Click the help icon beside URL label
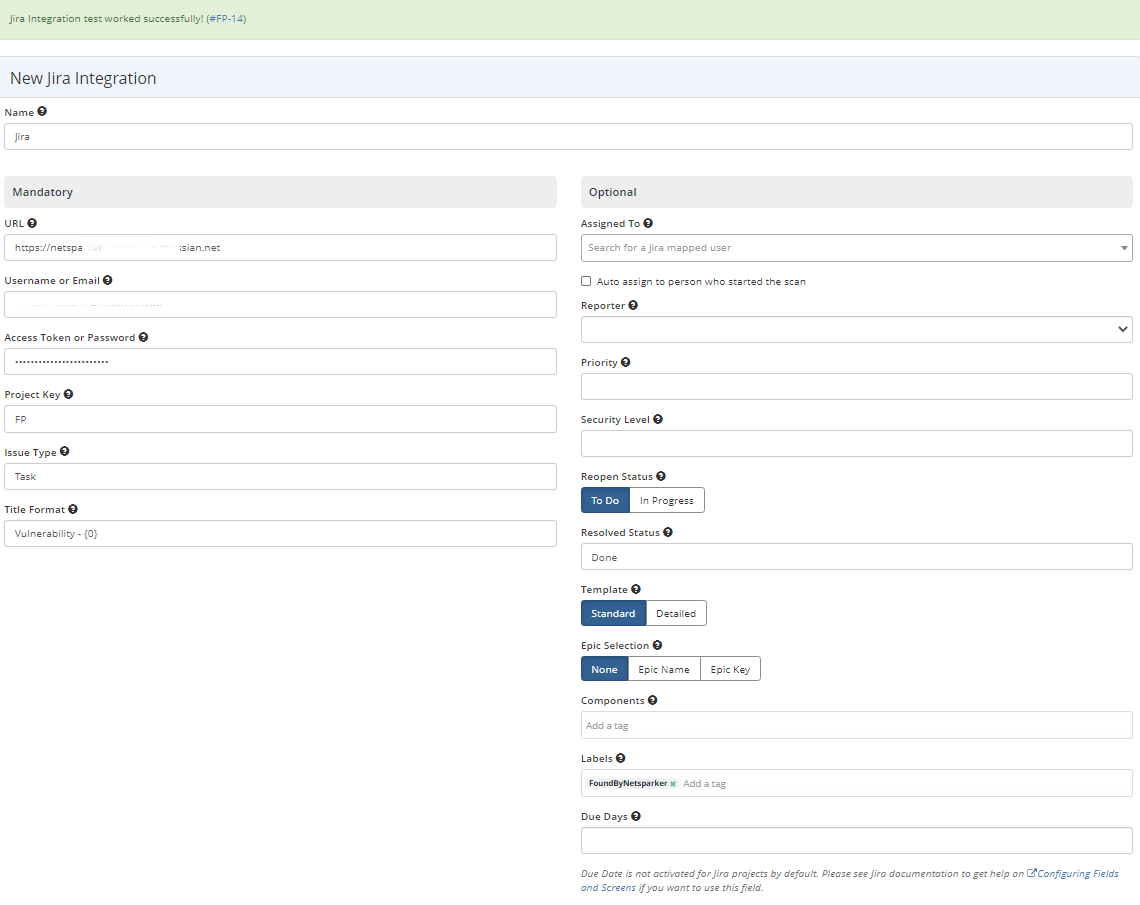Viewport: 1140px width, 905px height. (32, 223)
